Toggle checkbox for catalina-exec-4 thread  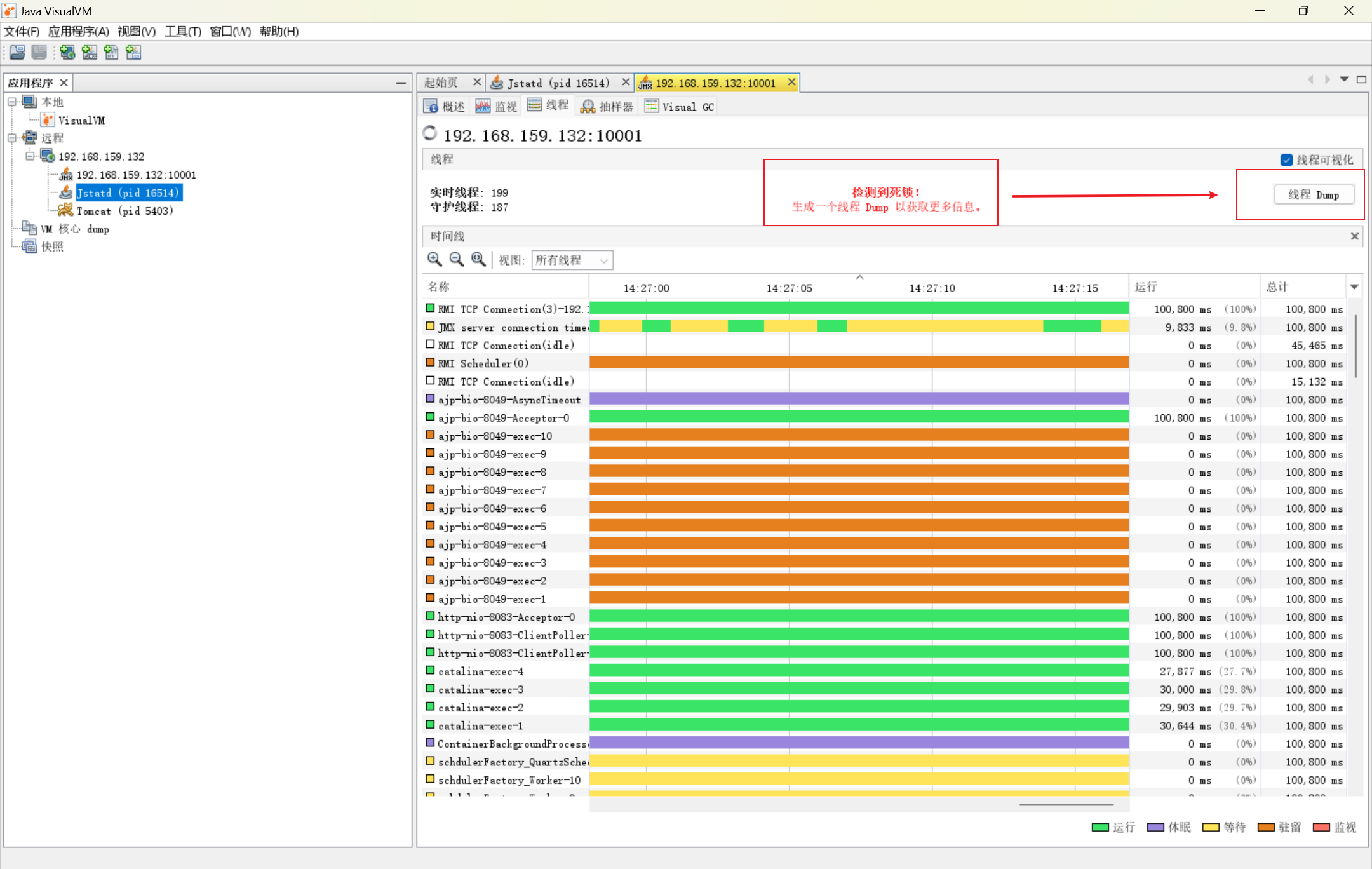430,670
